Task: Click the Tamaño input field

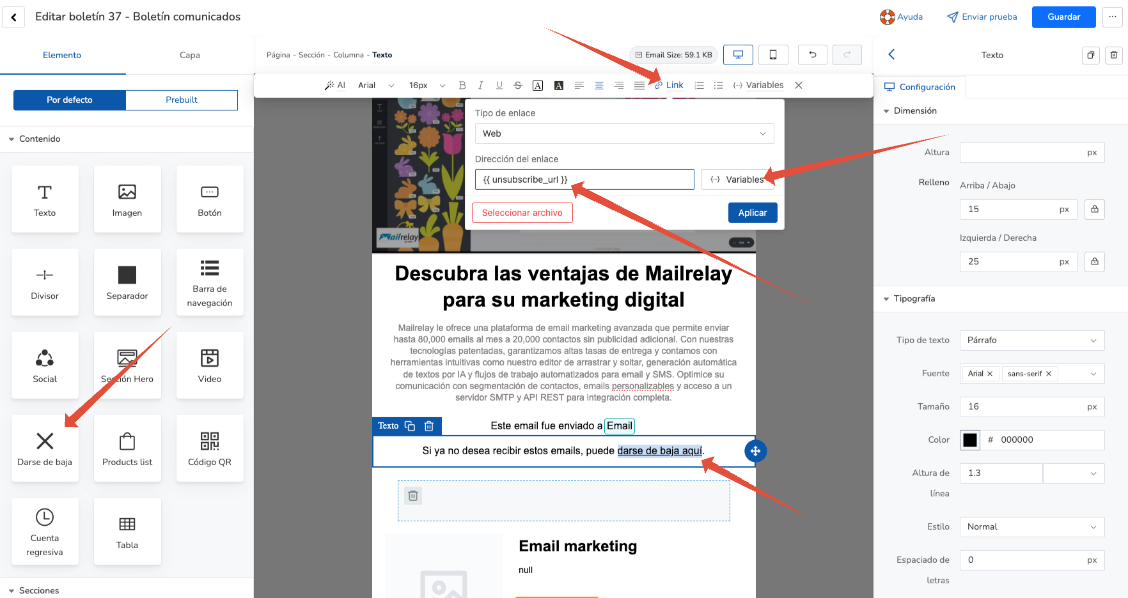Action: tap(1032, 407)
